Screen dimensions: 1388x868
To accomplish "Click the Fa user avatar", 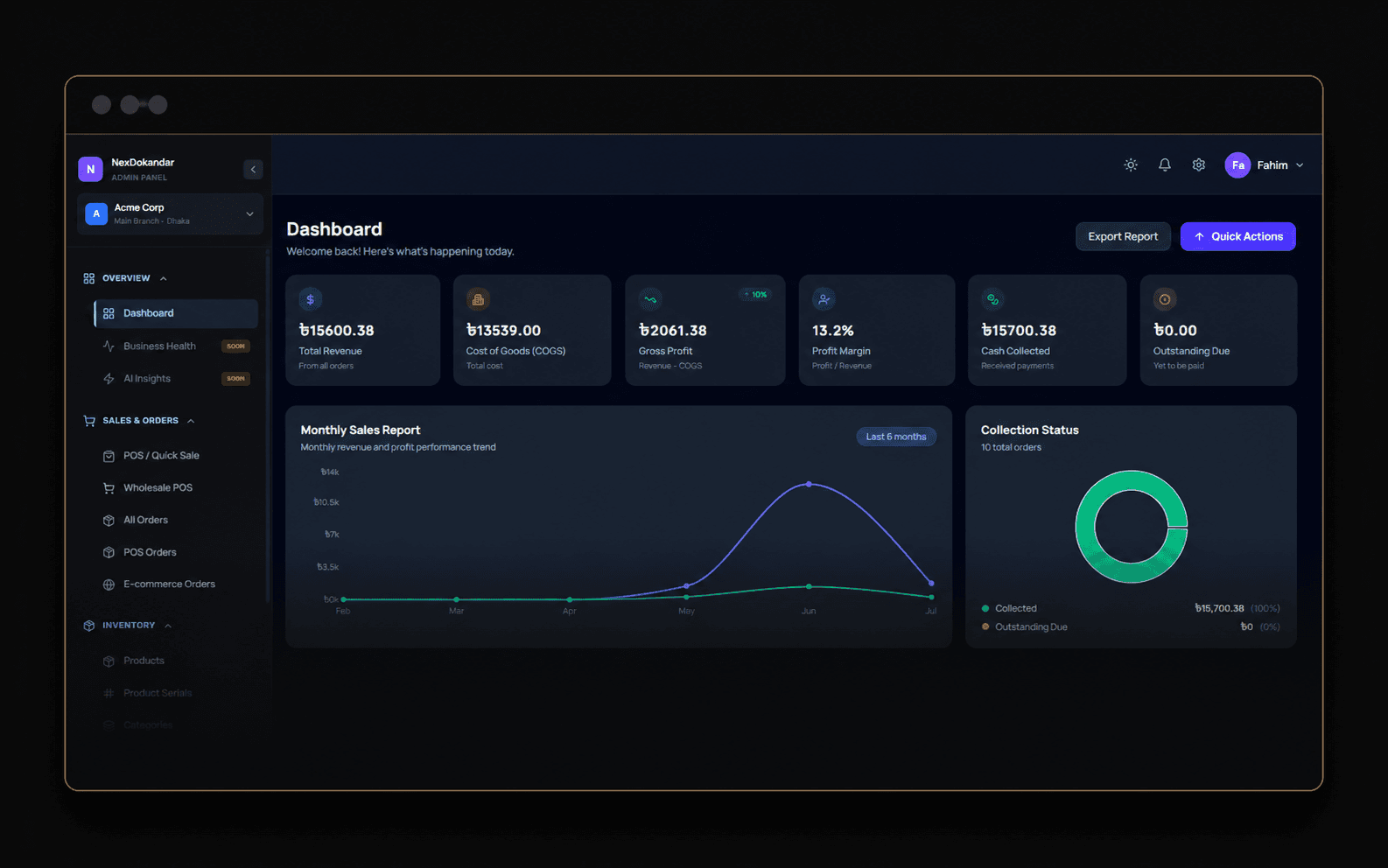I will (x=1237, y=164).
